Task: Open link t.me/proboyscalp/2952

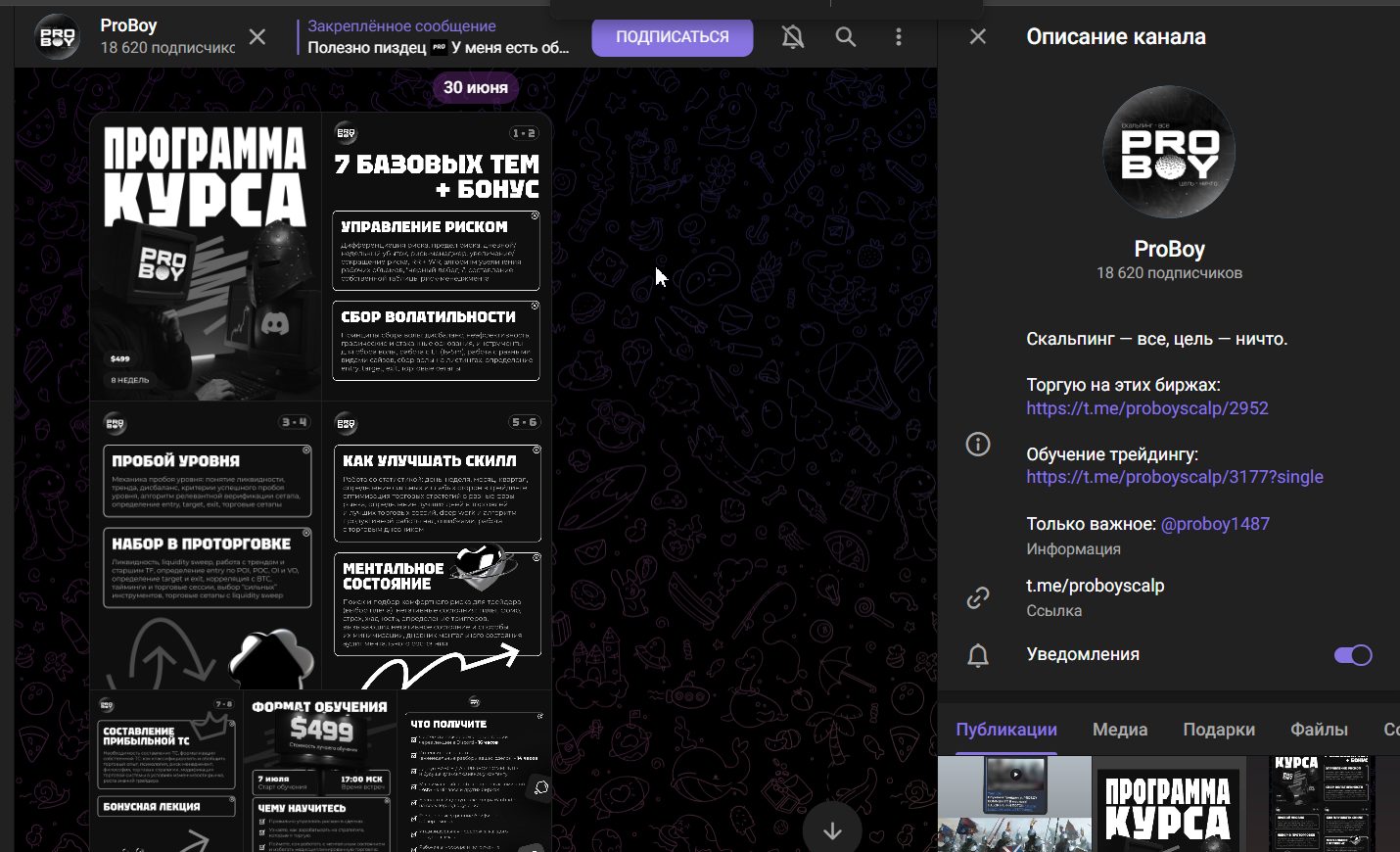Action: click(x=1147, y=408)
